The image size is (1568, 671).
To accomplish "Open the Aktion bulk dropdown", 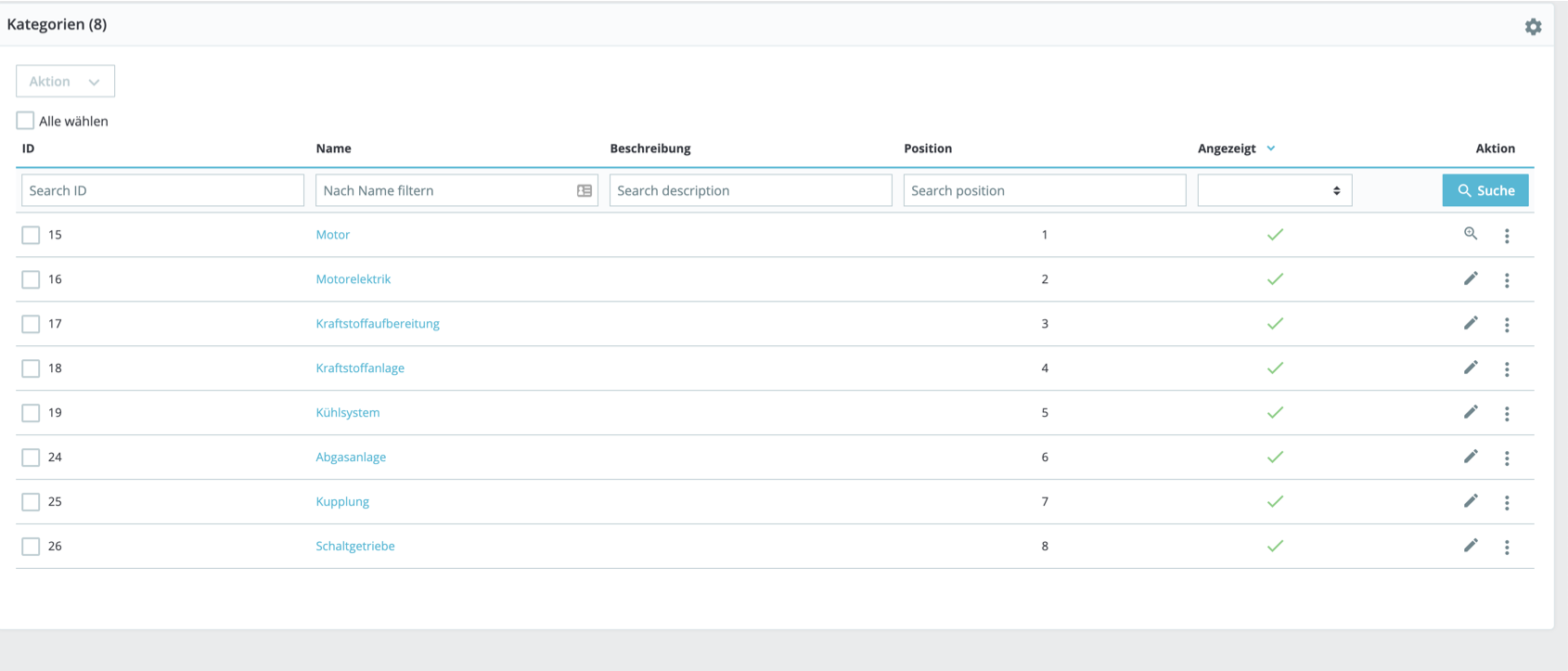I will [x=65, y=81].
